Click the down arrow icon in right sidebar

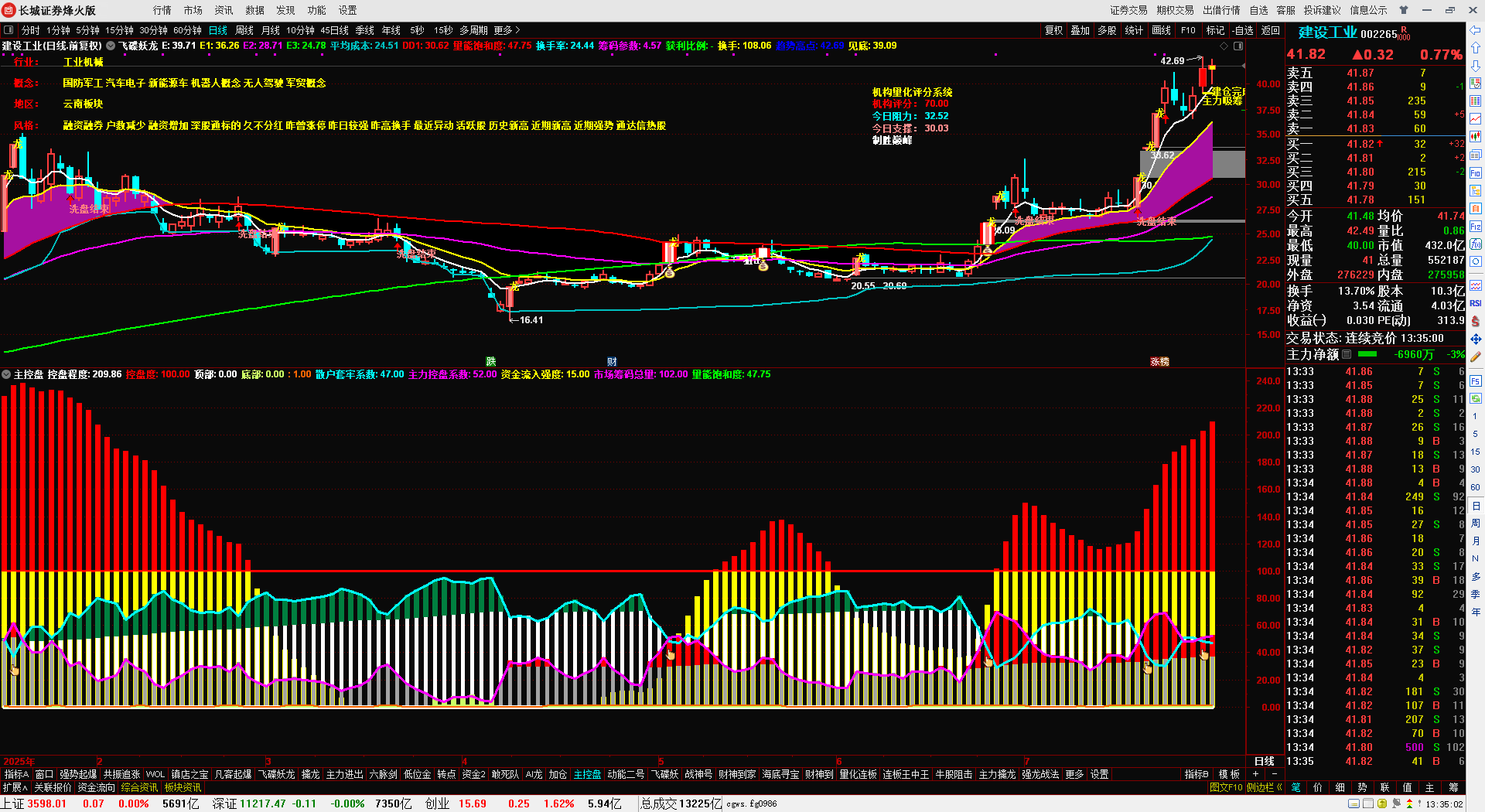tap(1476, 66)
